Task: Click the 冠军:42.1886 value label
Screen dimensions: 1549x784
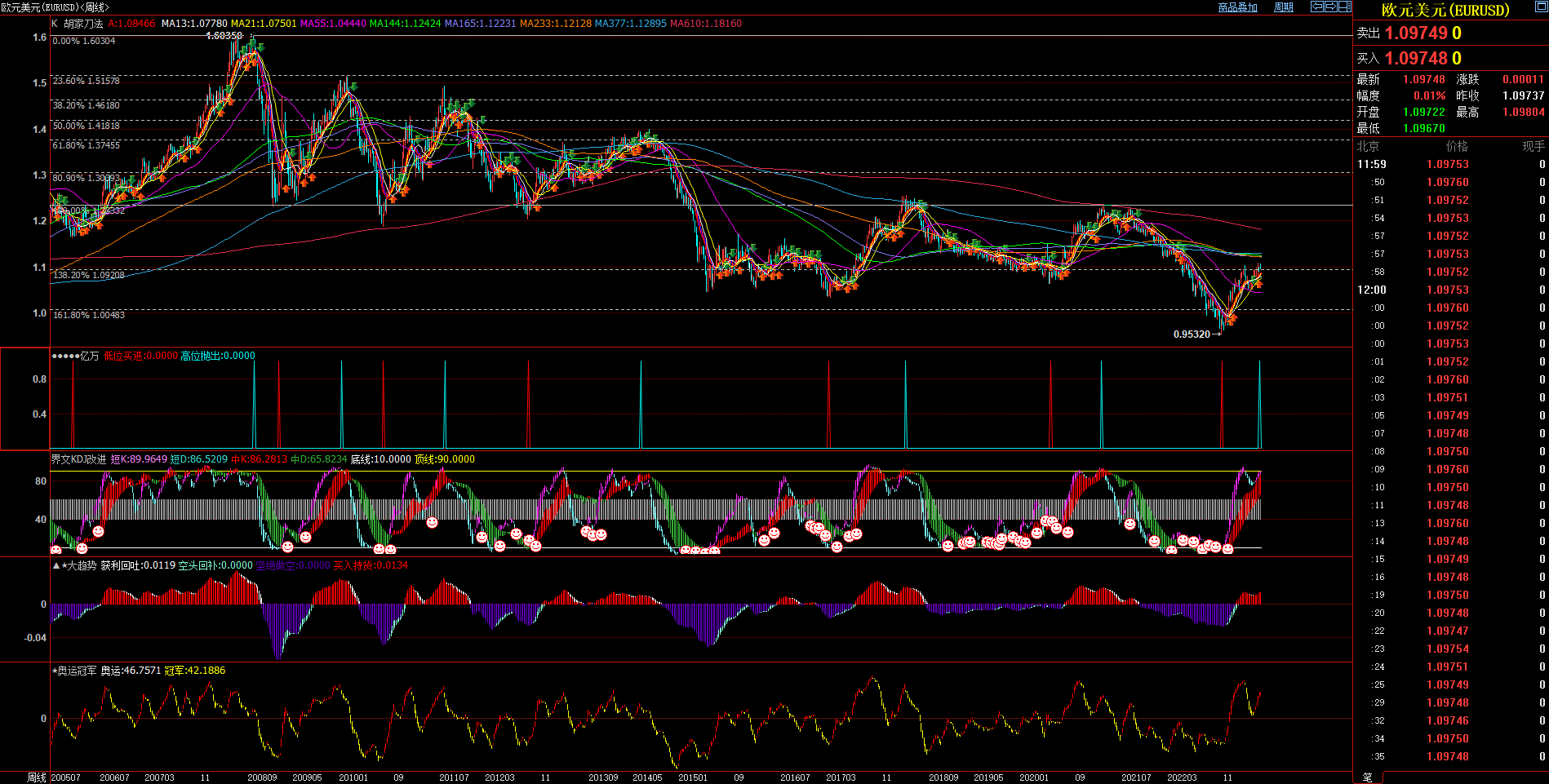Action: click(x=195, y=671)
